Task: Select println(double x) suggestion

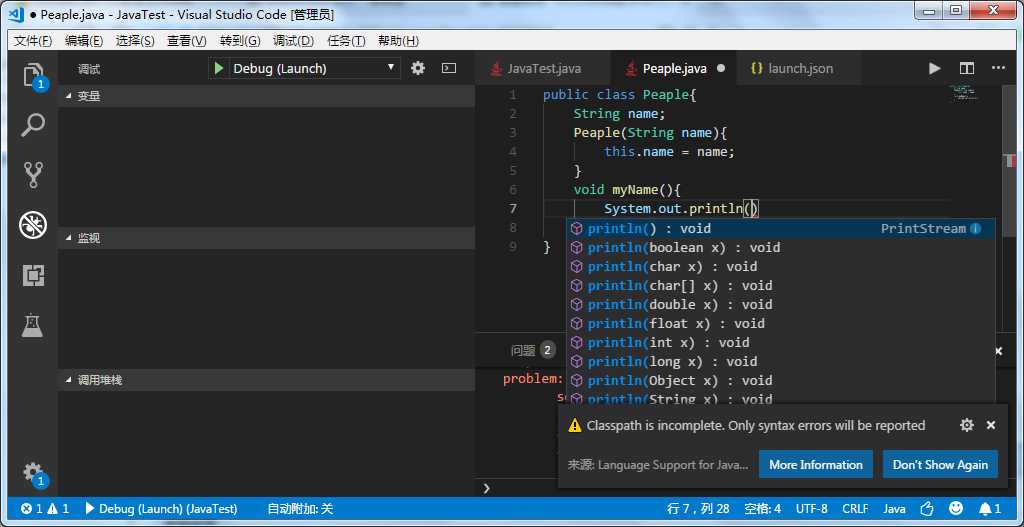Action: pyautogui.click(x=780, y=304)
